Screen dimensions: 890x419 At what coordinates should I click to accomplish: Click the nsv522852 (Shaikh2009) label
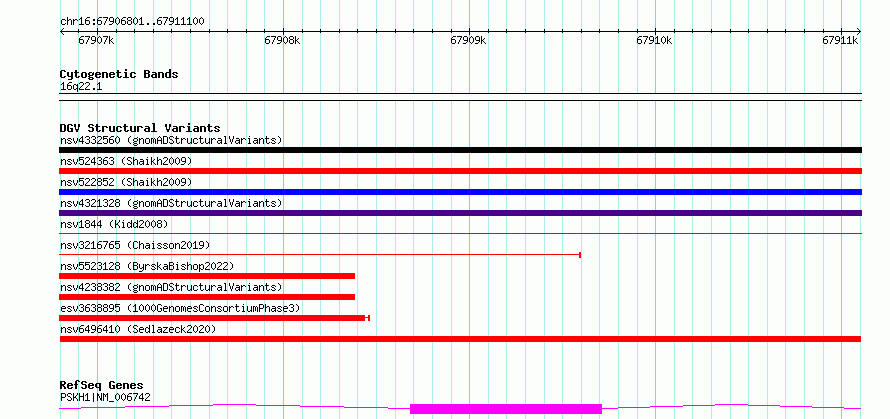tap(126, 182)
